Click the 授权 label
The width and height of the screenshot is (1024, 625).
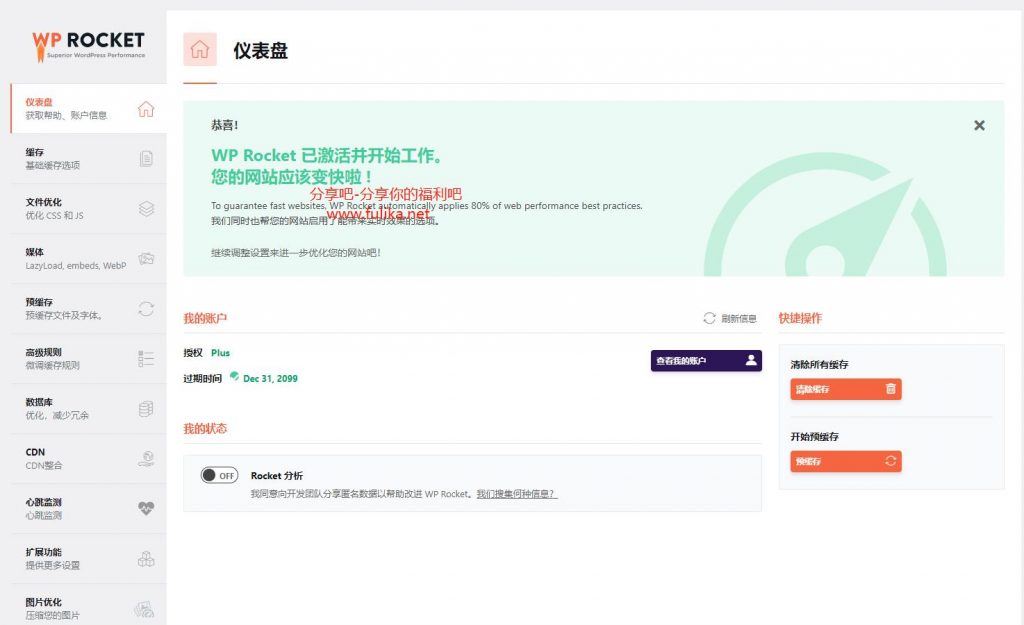point(193,353)
